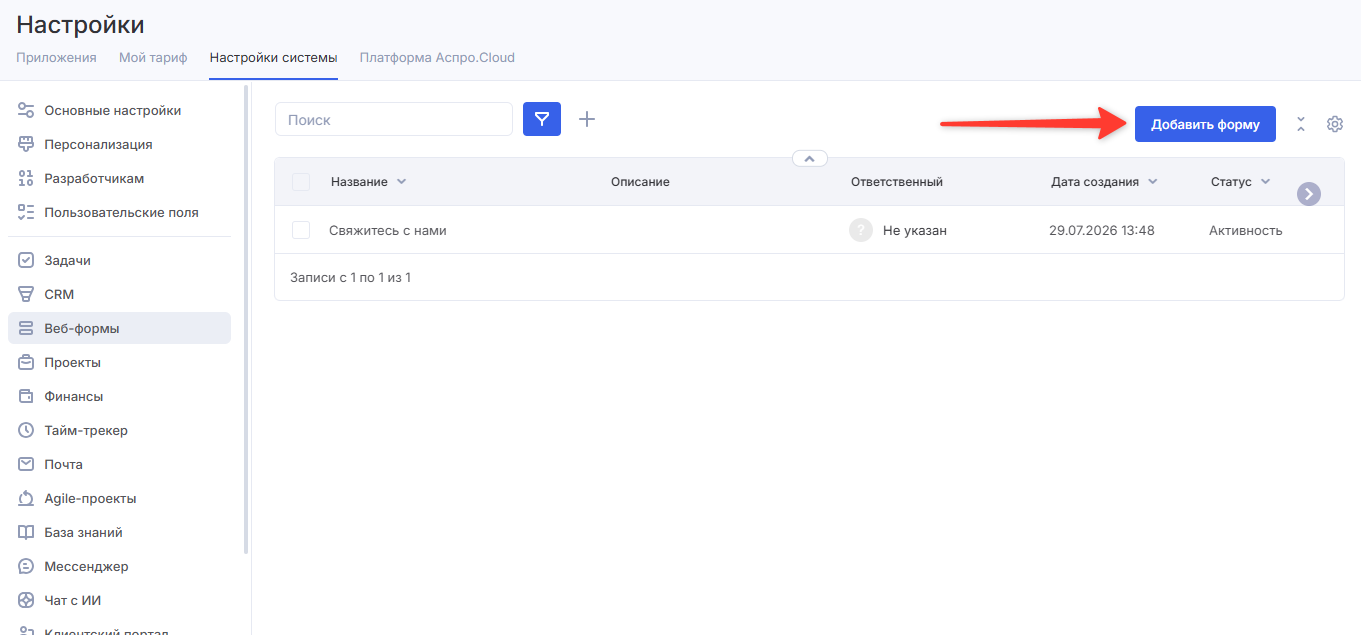Click the CRM funnel icon
The width and height of the screenshot is (1361, 635).
[26, 294]
